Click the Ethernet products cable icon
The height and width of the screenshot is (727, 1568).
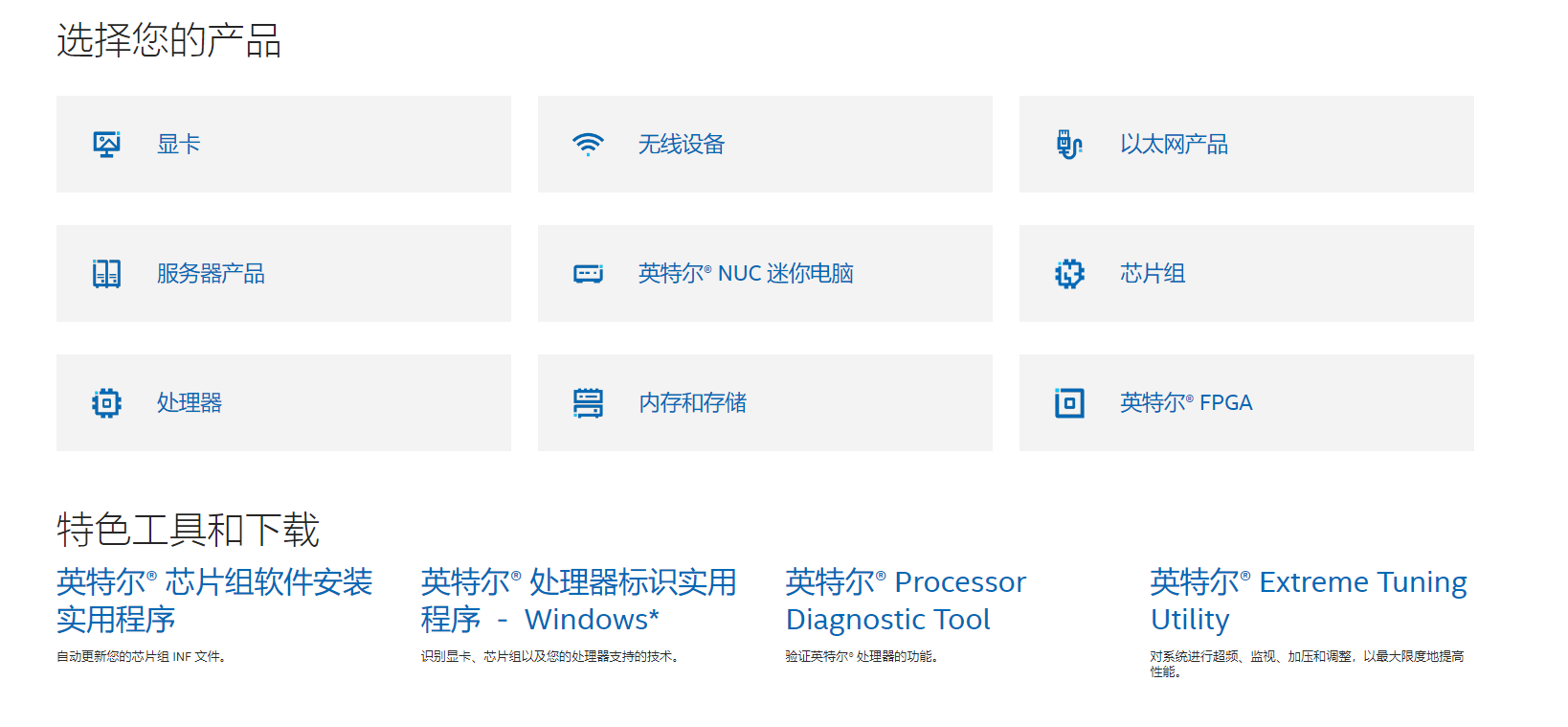pos(1069,145)
